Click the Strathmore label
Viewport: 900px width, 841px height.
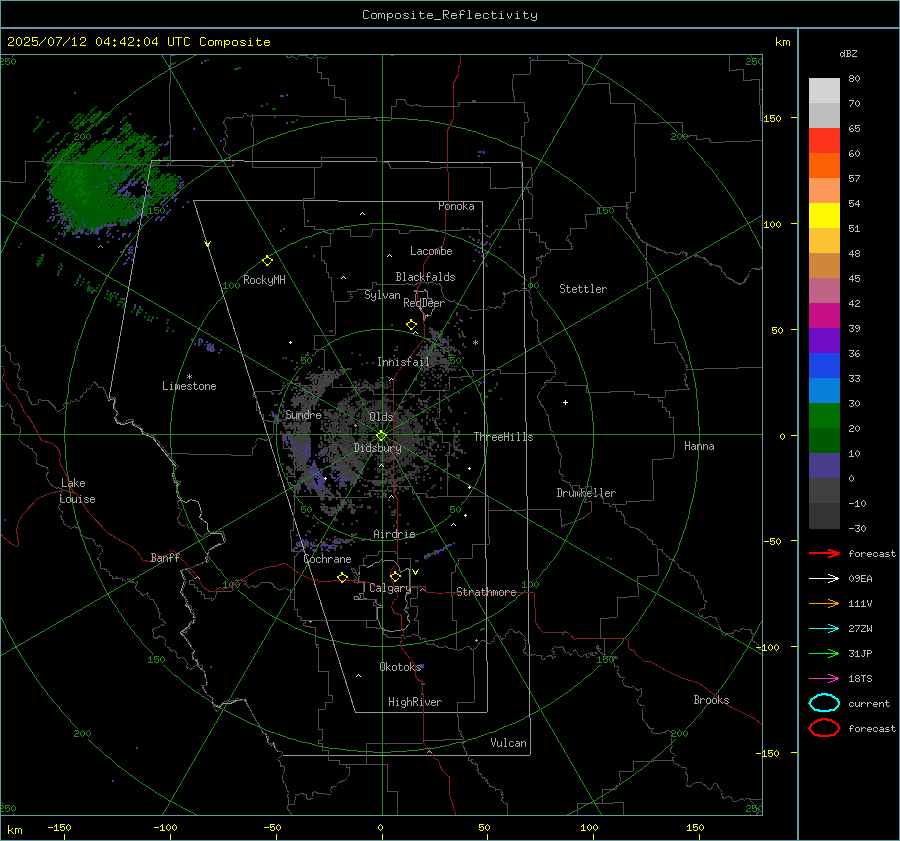pyautogui.click(x=486, y=592)
